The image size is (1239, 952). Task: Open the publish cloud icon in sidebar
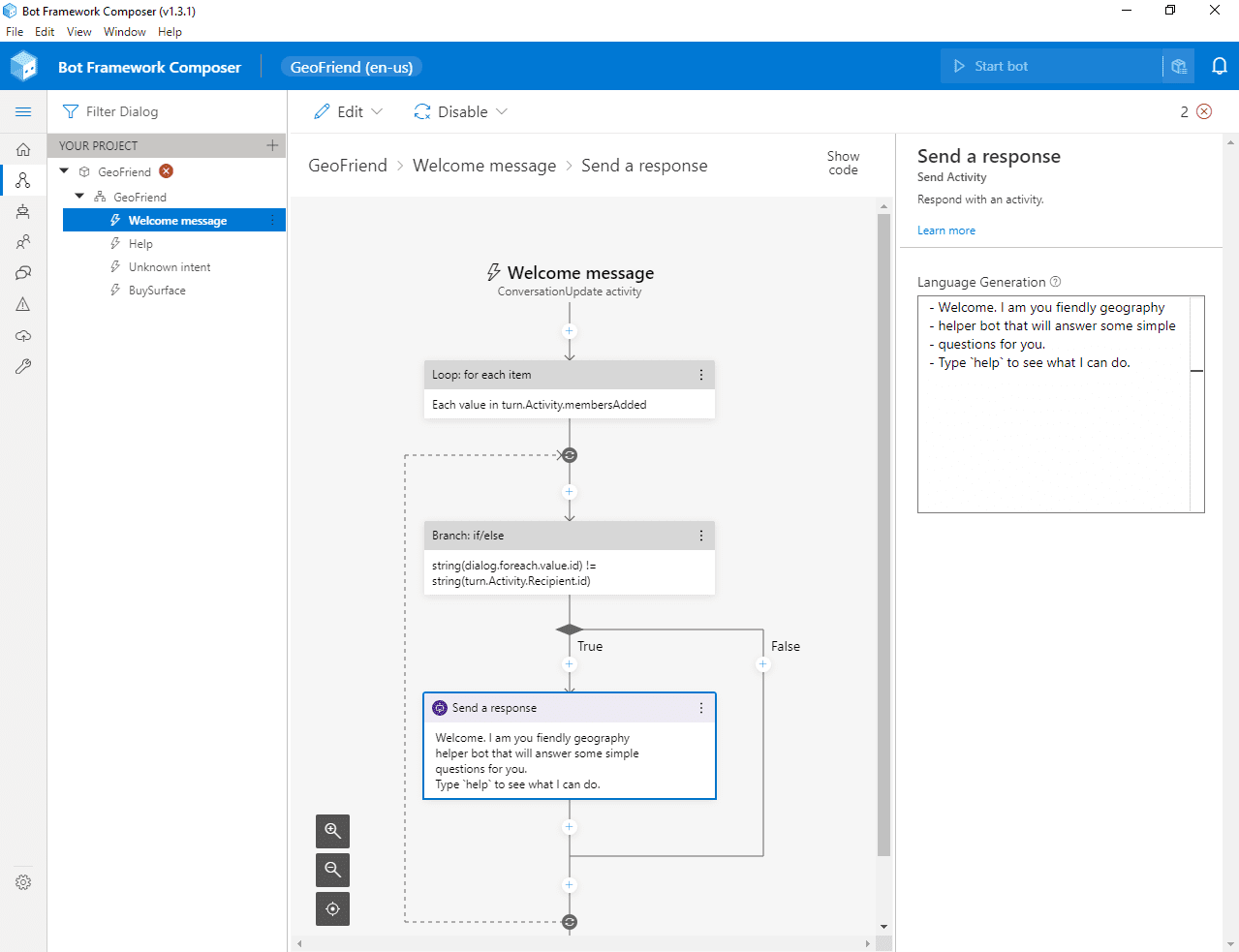pyautogui.click(x=23, y=335)
